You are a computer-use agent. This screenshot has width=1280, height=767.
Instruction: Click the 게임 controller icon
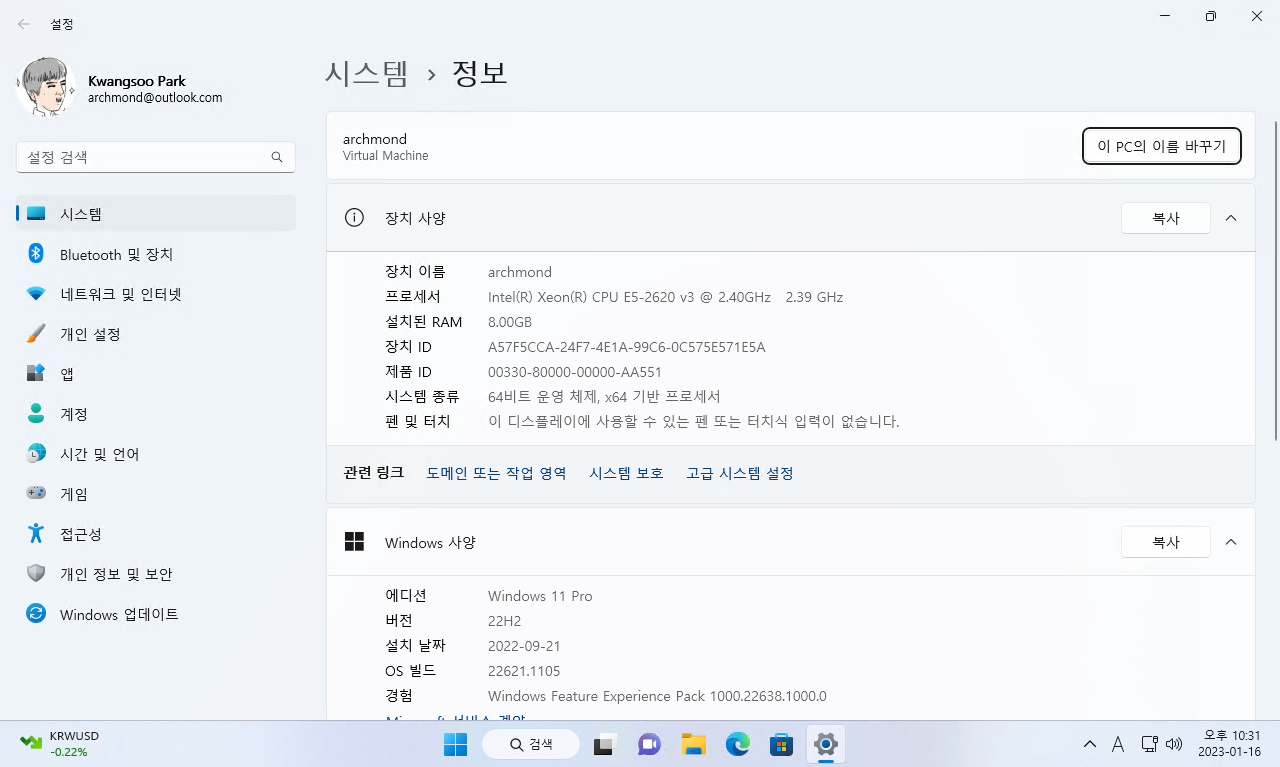36,494
